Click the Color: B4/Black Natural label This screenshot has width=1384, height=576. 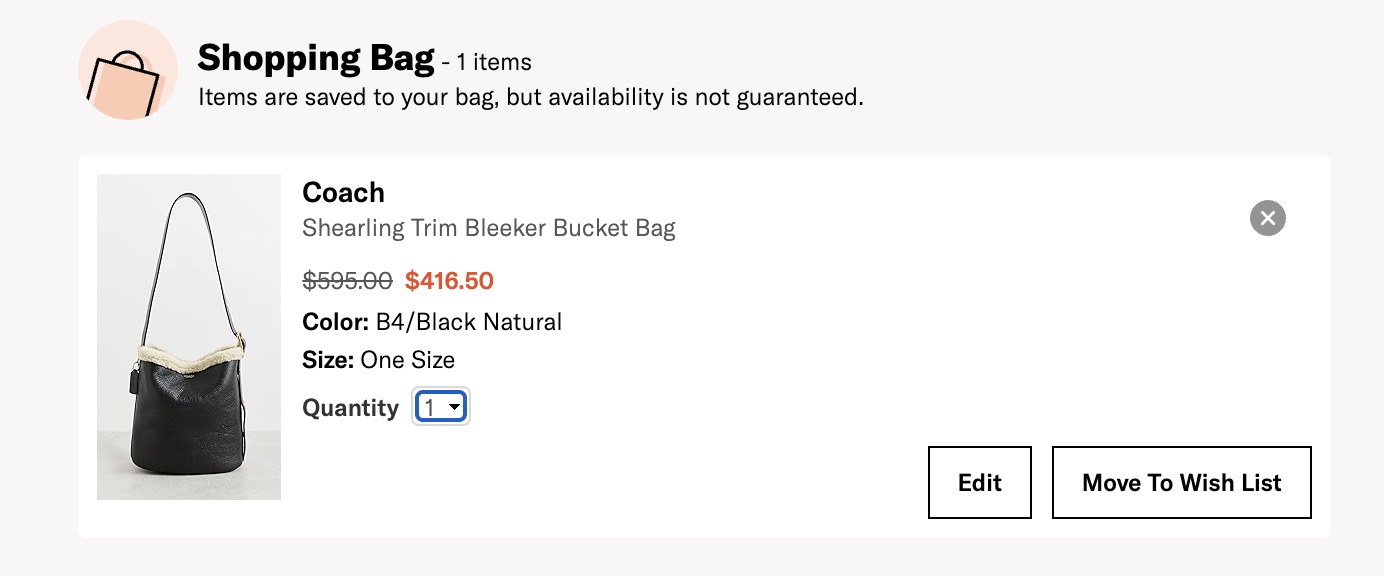click(x=432, y=322)
